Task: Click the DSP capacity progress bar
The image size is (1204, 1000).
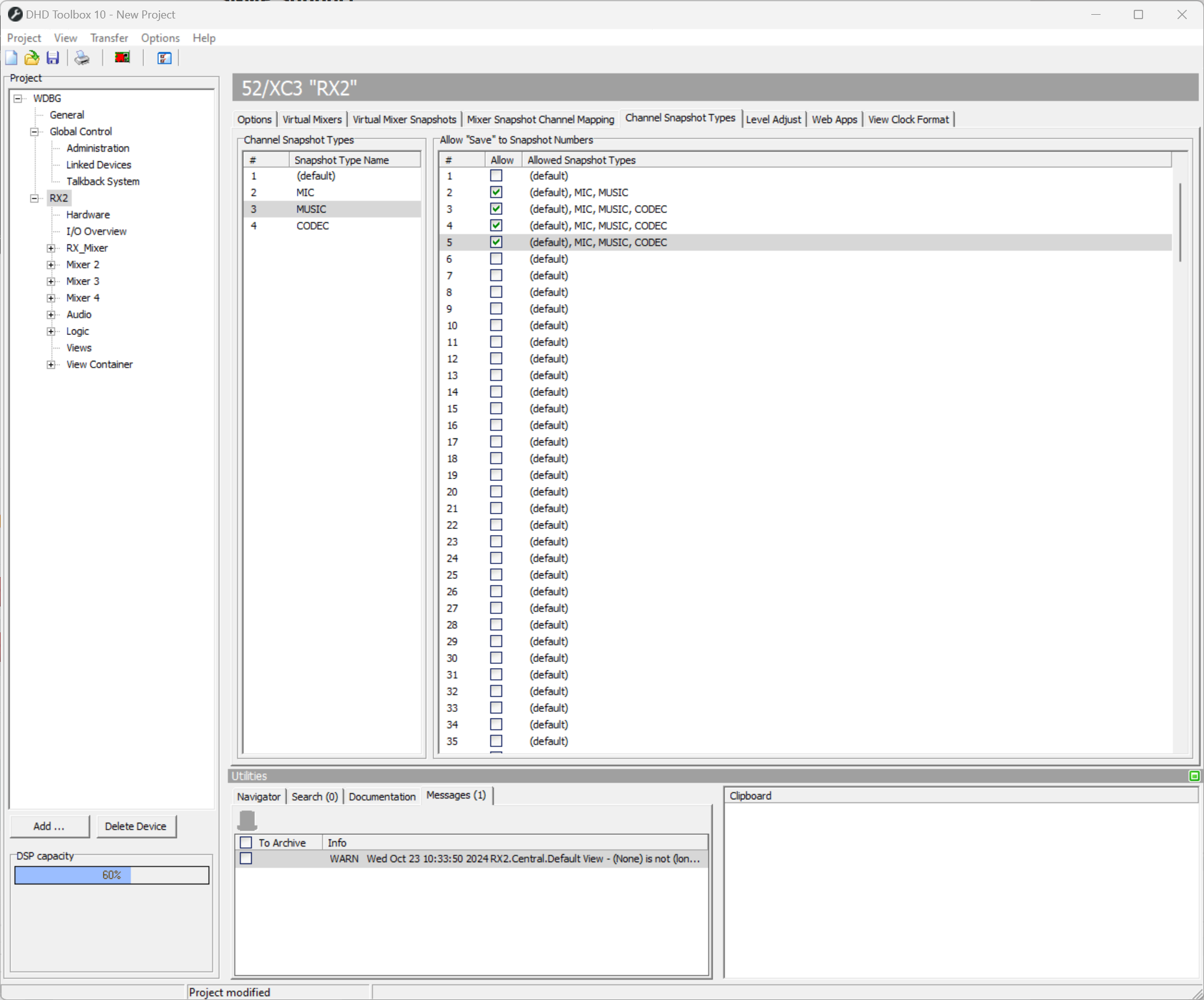Action: (x=111, y=874)
